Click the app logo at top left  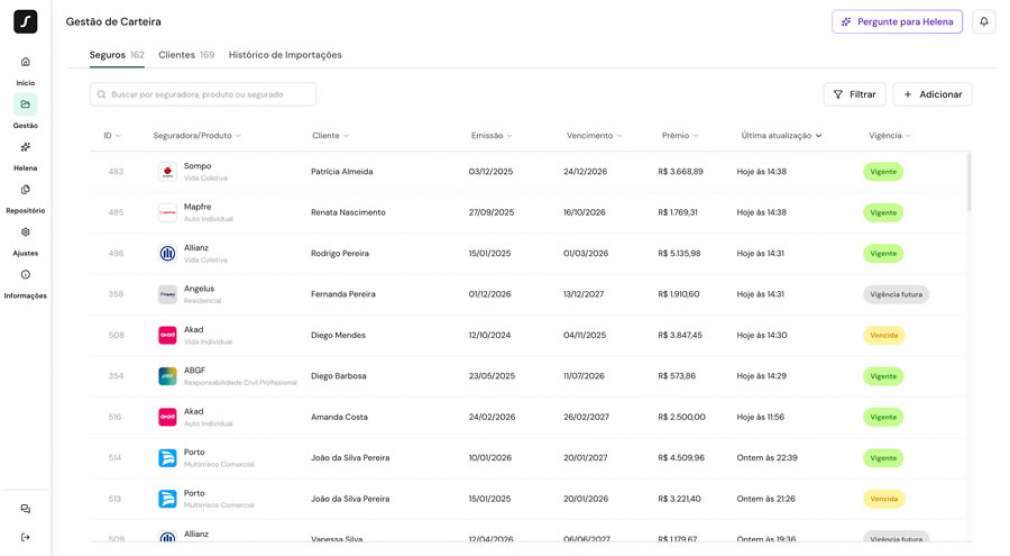point(25,22)
